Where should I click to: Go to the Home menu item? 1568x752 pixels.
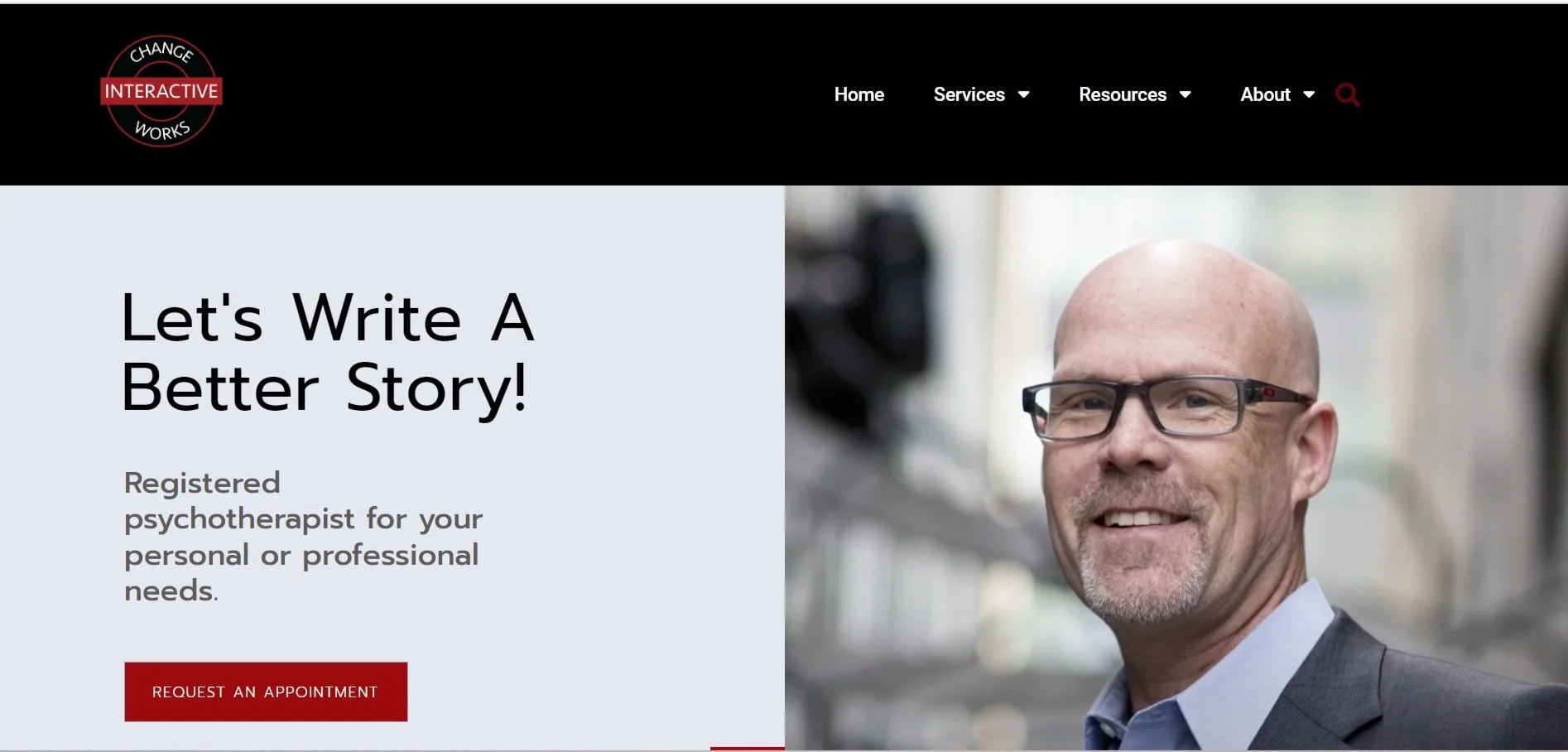click(859, 94)
